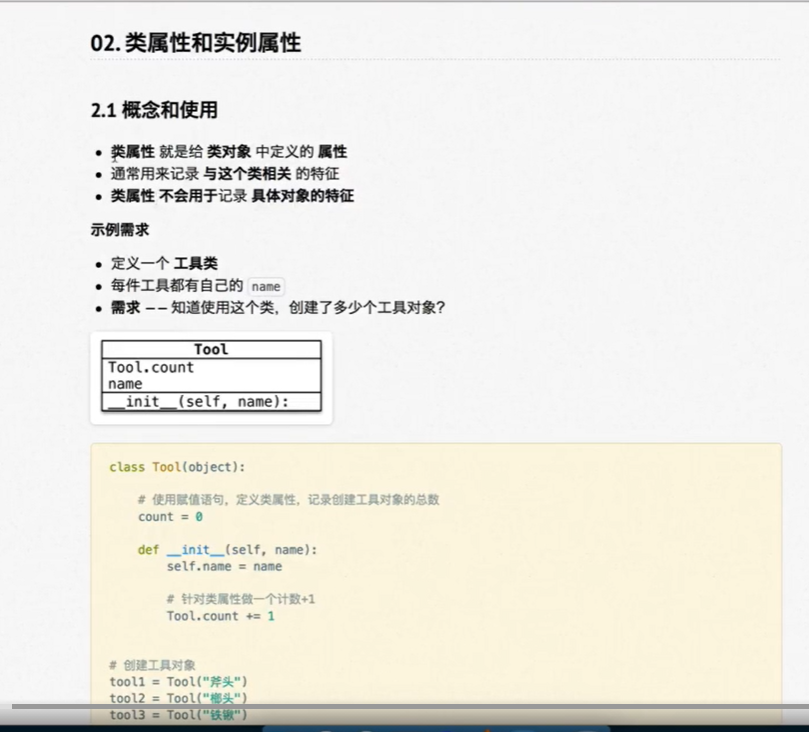Click the code line 'count = 0'

click(x=170, y=517)
